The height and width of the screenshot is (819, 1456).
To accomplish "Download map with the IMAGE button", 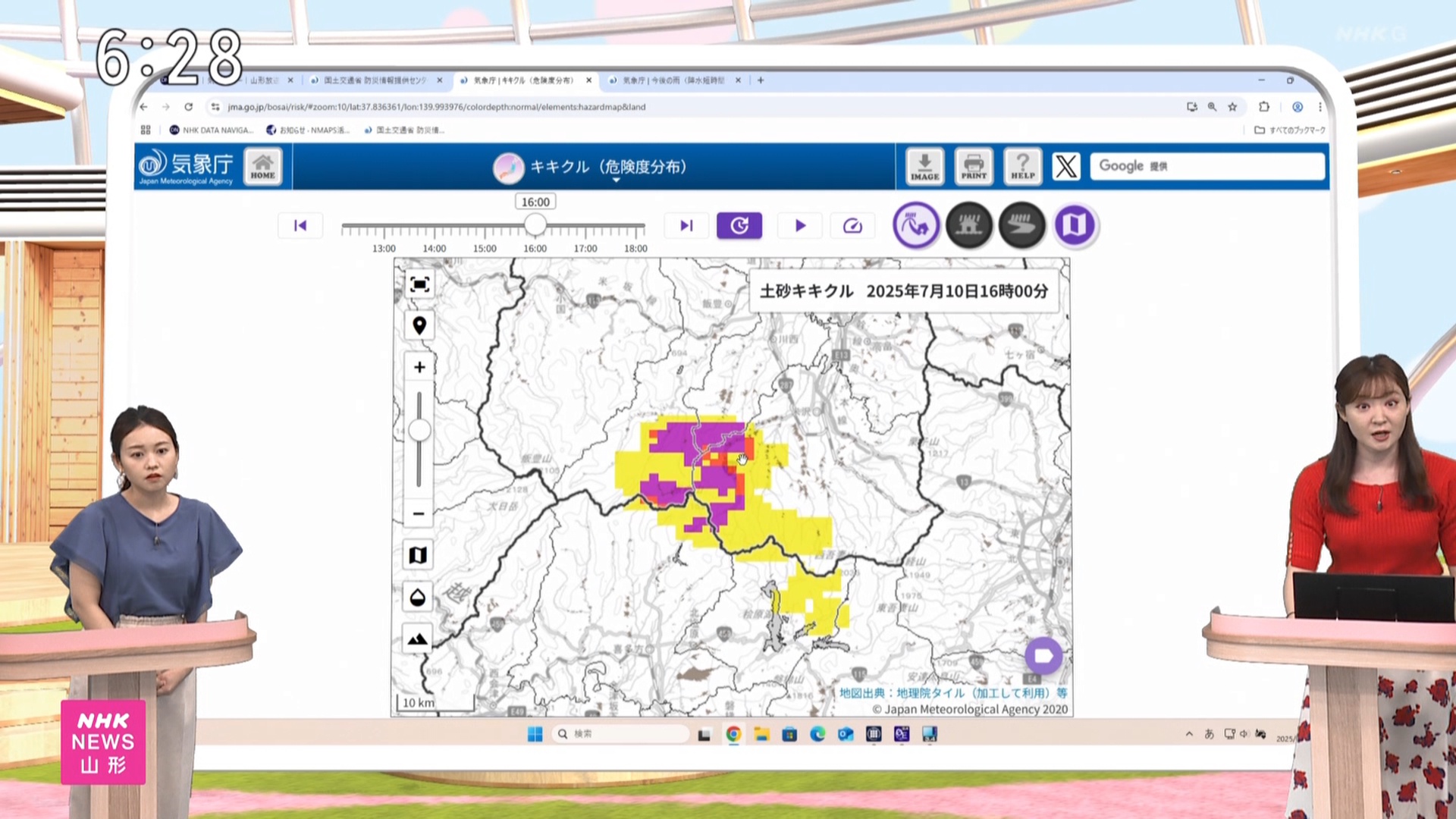I will [x=924, y=166].
